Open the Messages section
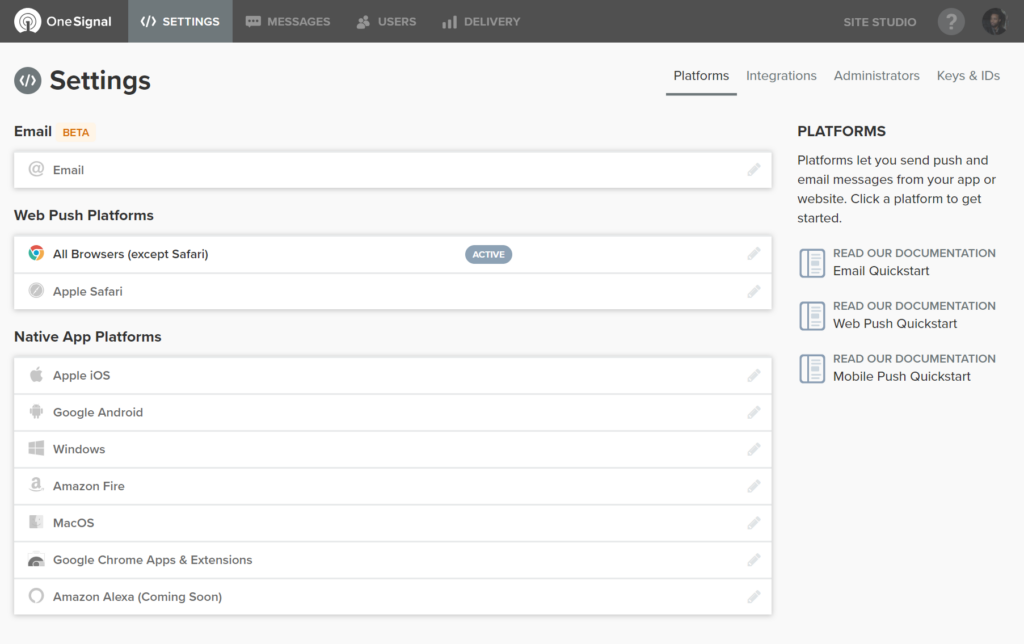The width and height of the screenshot is (1024, 644). 288,20
